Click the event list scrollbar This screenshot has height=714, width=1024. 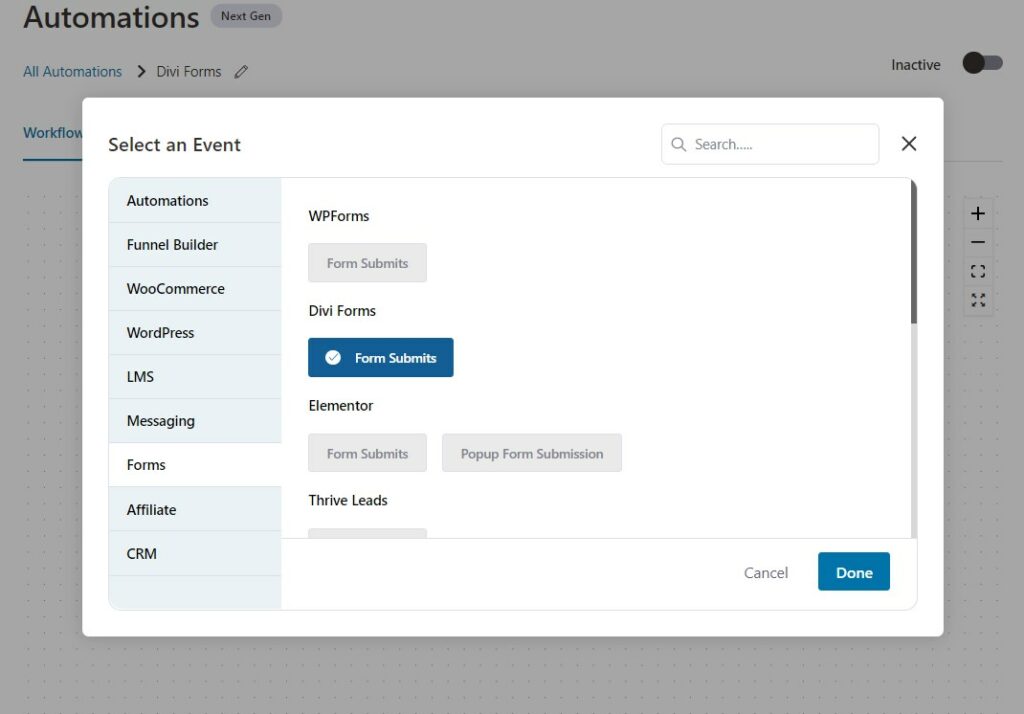tap(914, 252)
